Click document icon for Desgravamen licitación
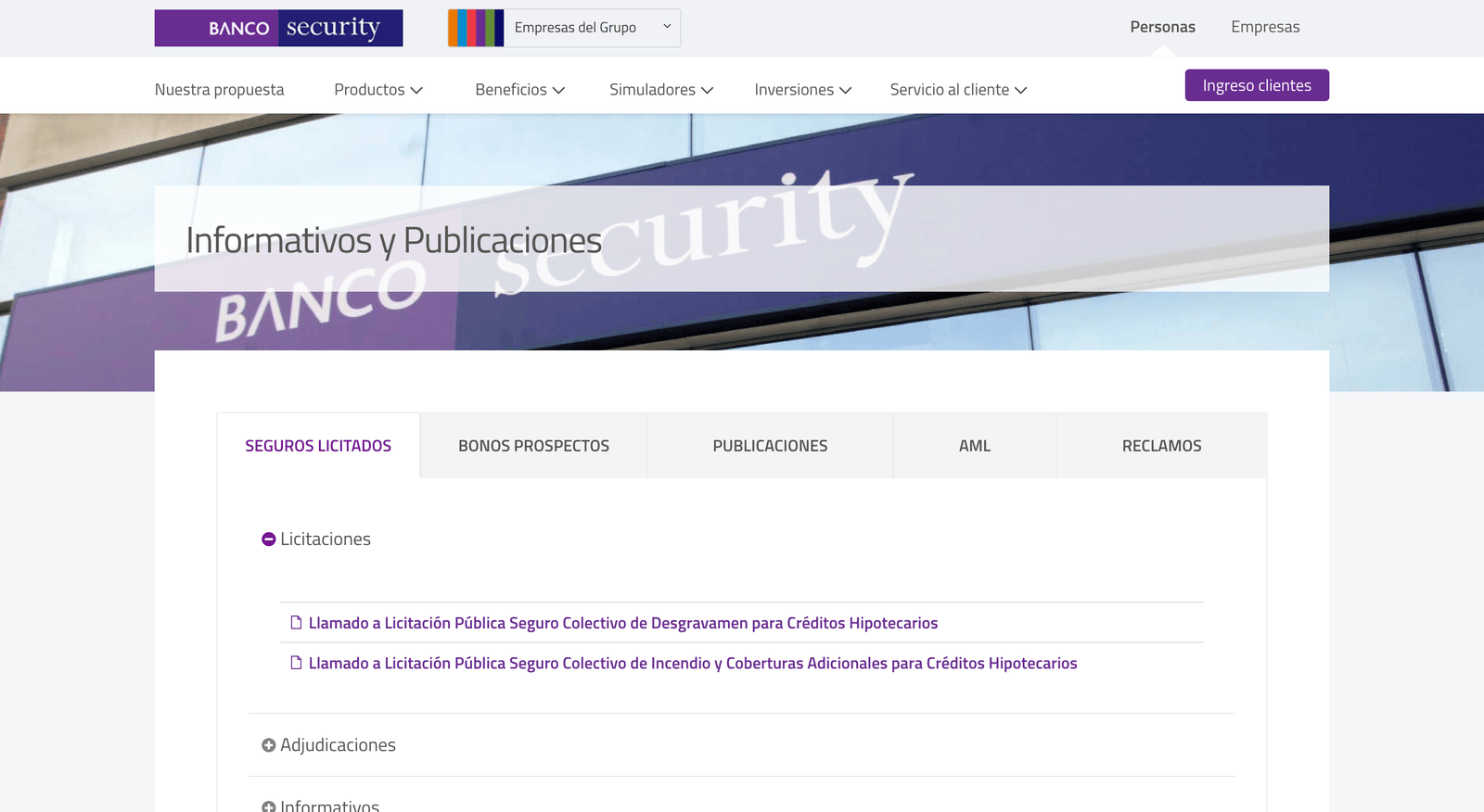The width and height of the screenshot is (1484, 812). click(296, 623)
